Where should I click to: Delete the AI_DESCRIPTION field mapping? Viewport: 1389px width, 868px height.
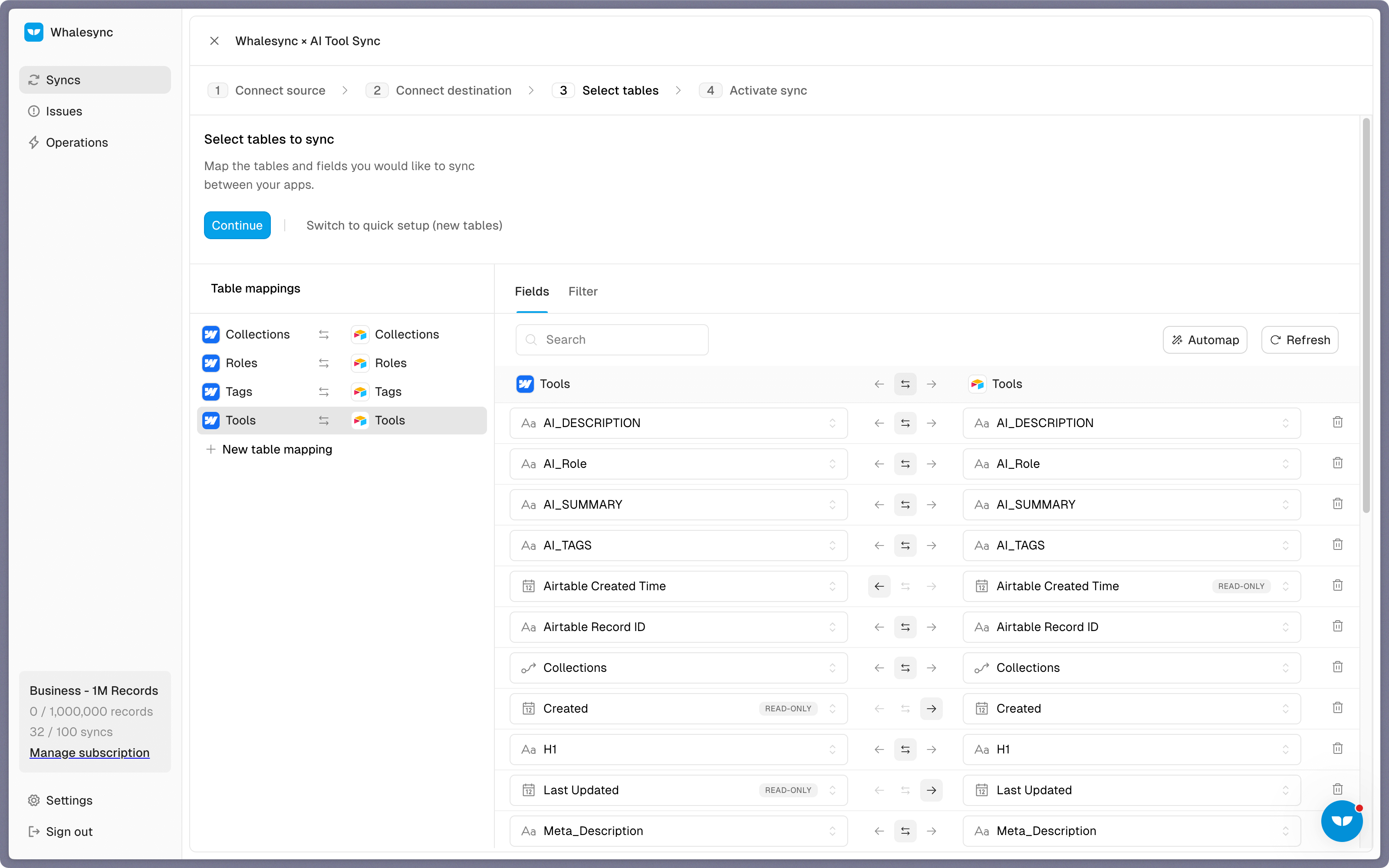1337,423
